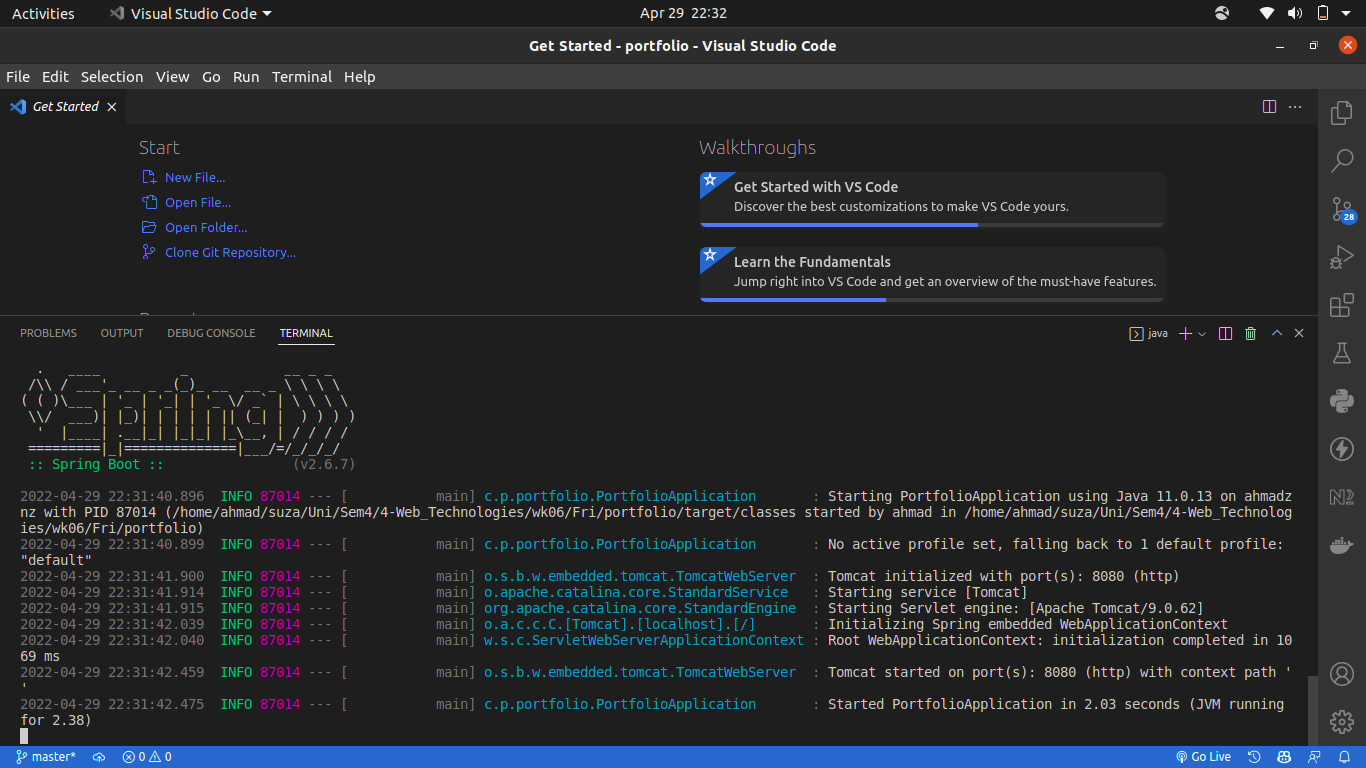Image resolution: width=1366 pixels, height=768 pixels.
Task: Click the terminal scrollbar thumb
Action: click(x=1312, y=710)
